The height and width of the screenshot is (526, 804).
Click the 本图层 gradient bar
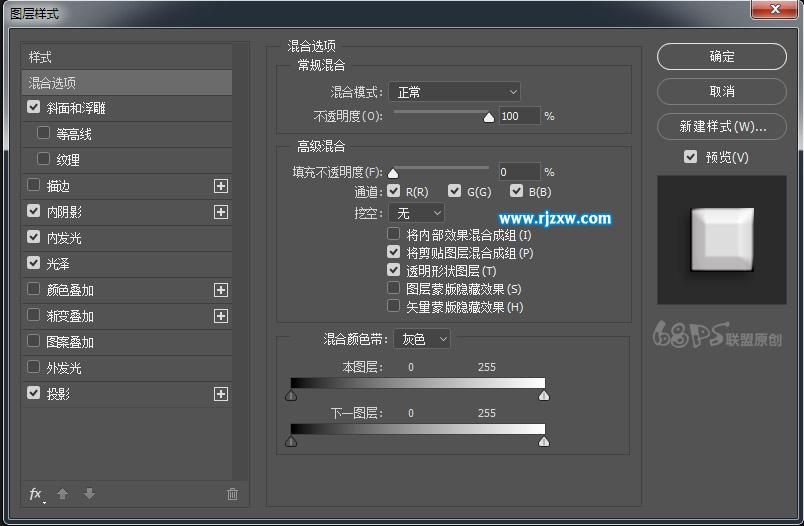tap(417, 383)
